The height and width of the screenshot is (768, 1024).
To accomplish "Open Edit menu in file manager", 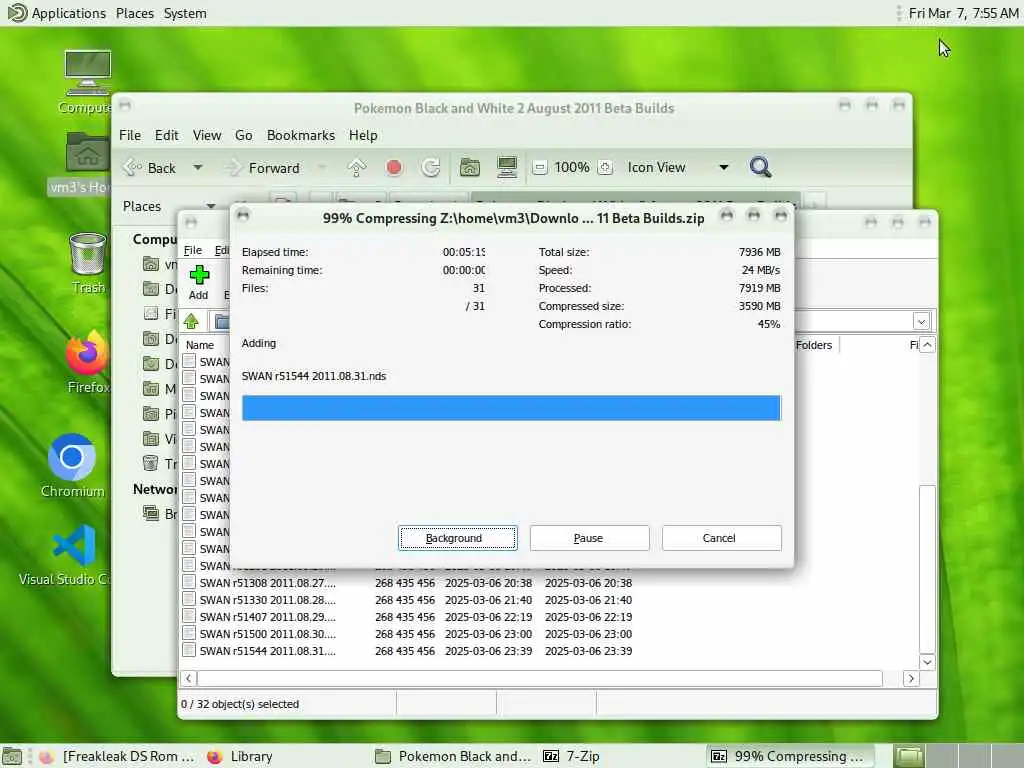I will (167, 135).
